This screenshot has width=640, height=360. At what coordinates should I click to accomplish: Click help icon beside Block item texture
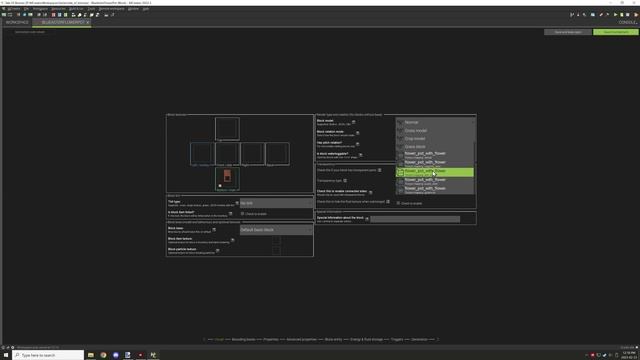coord(232,240)
